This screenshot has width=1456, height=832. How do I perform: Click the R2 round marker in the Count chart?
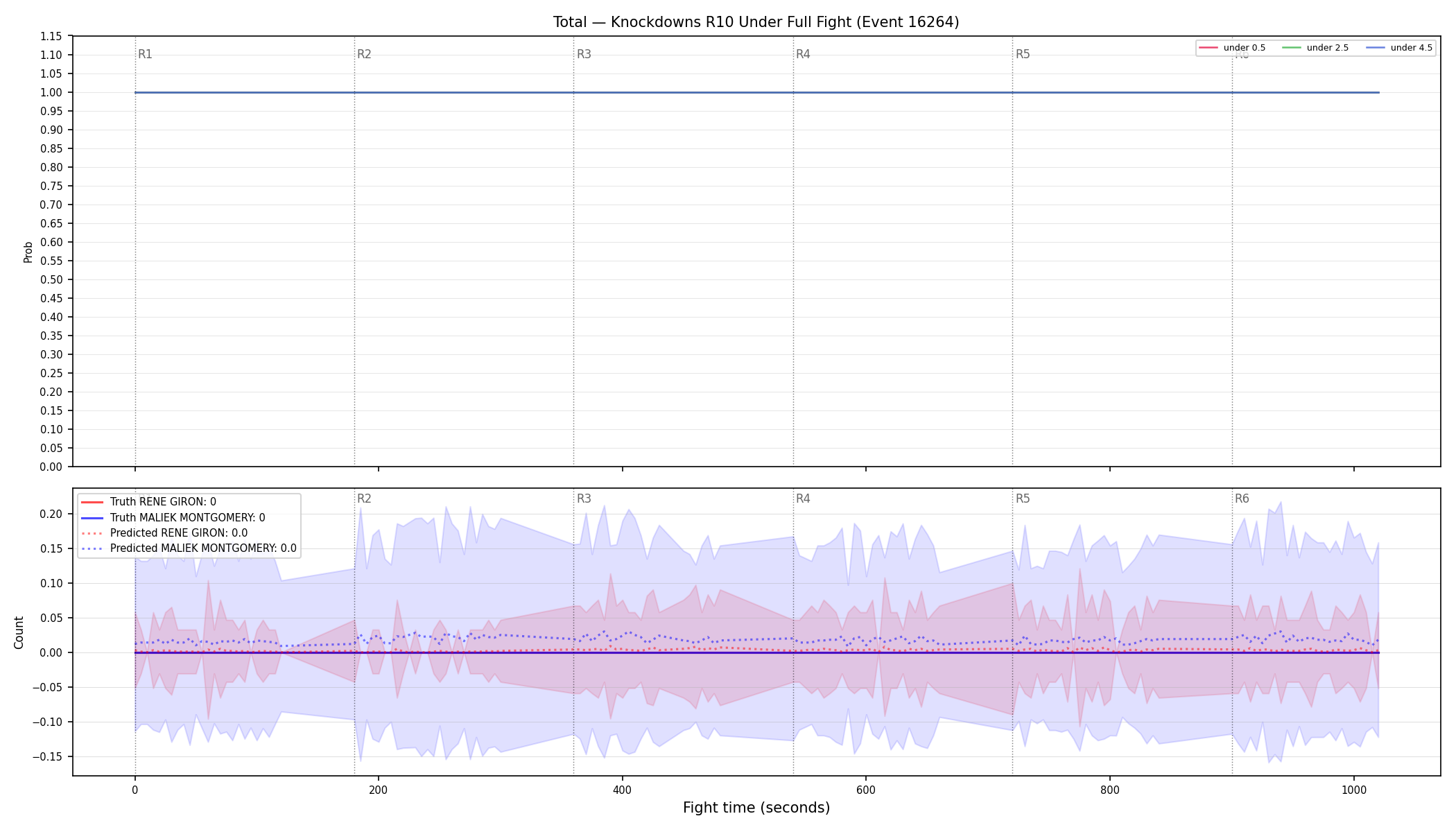[x=364, y=499]
